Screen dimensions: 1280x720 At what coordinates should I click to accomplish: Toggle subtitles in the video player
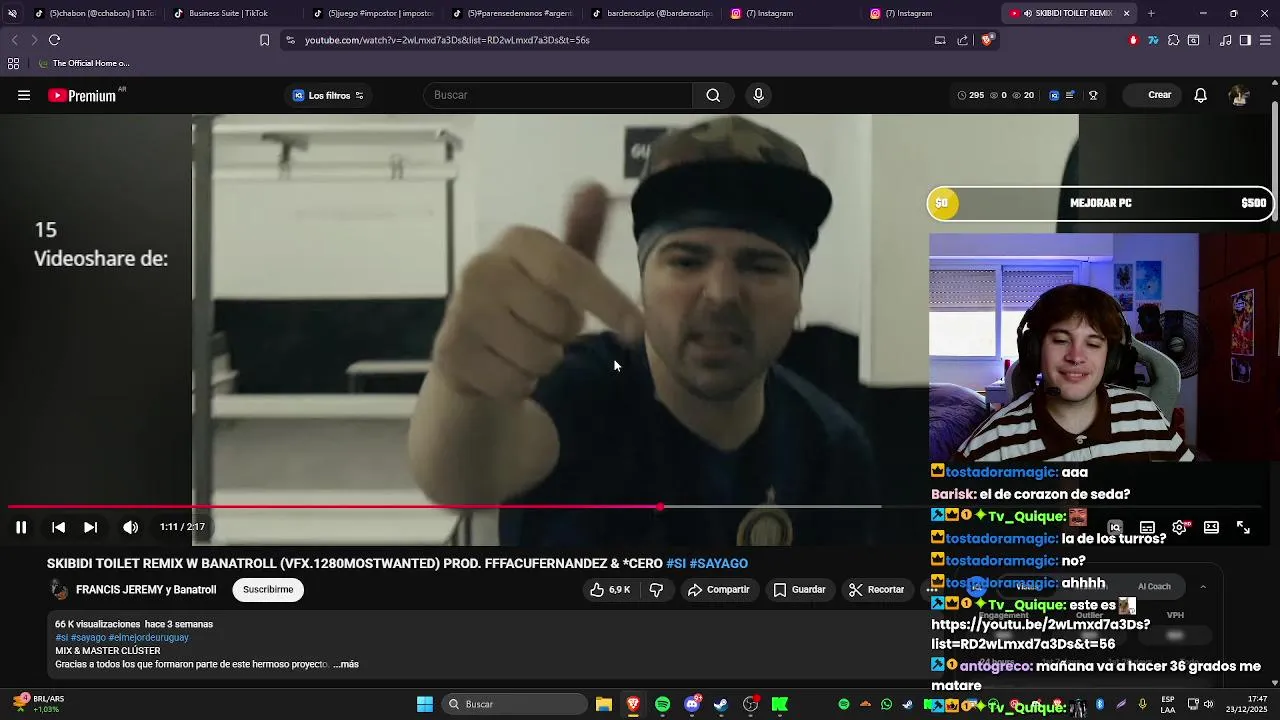click(1147, 527)
